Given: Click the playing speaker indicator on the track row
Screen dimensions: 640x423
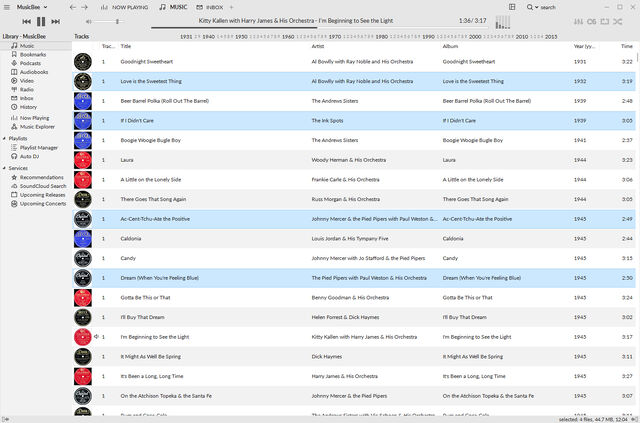Looking at the screenshot, I should [97, 337].
